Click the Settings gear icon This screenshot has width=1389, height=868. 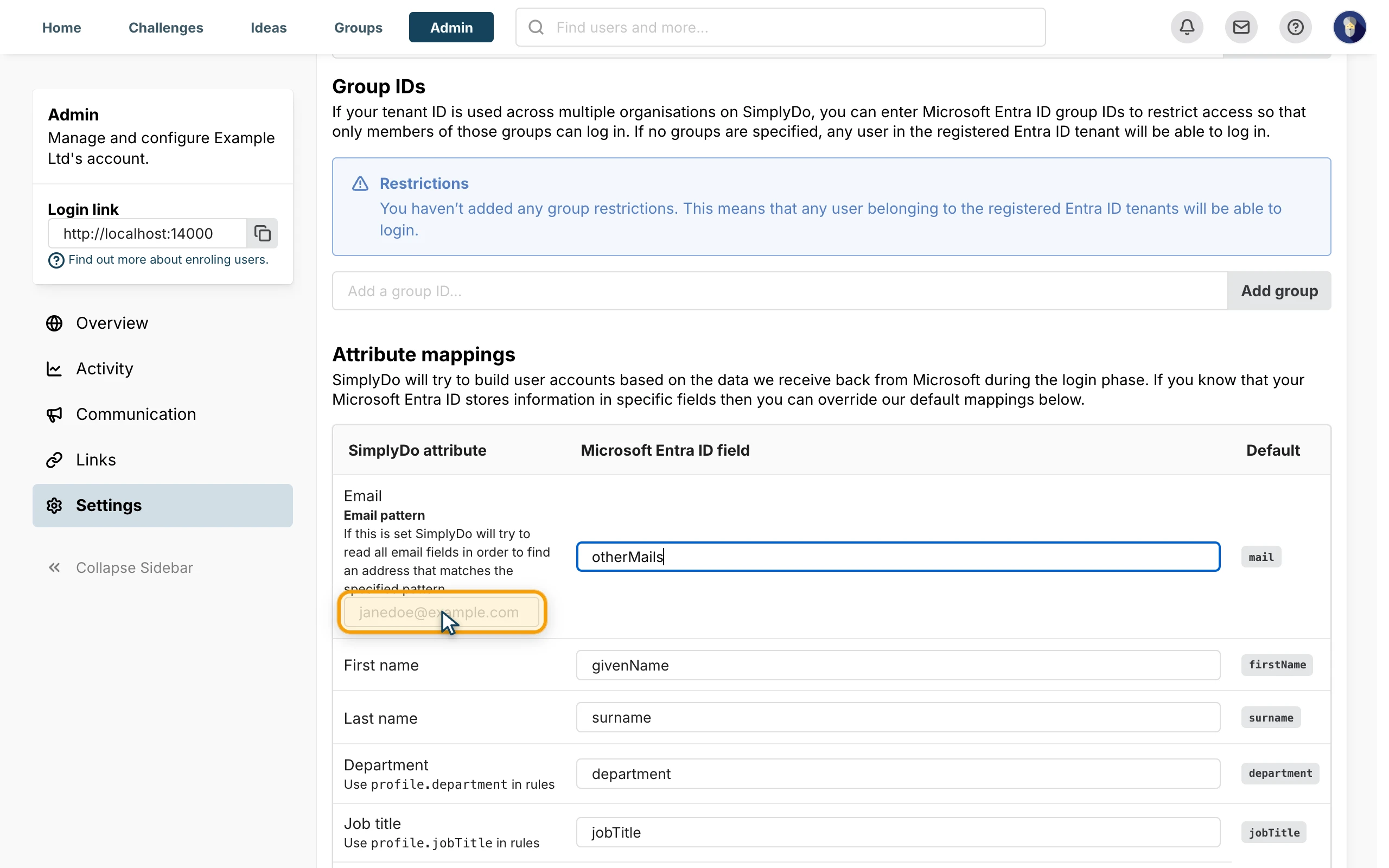[x=54, y=505]
